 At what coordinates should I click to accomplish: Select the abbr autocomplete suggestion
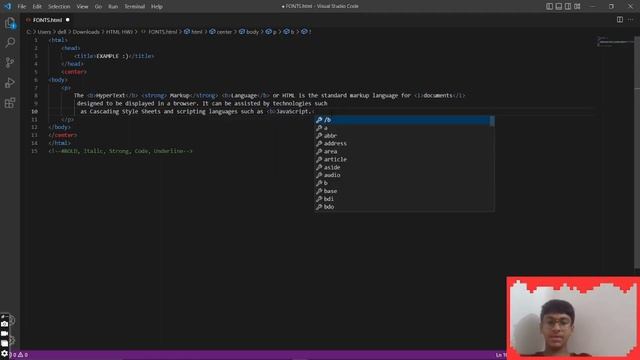click(404, 136)
